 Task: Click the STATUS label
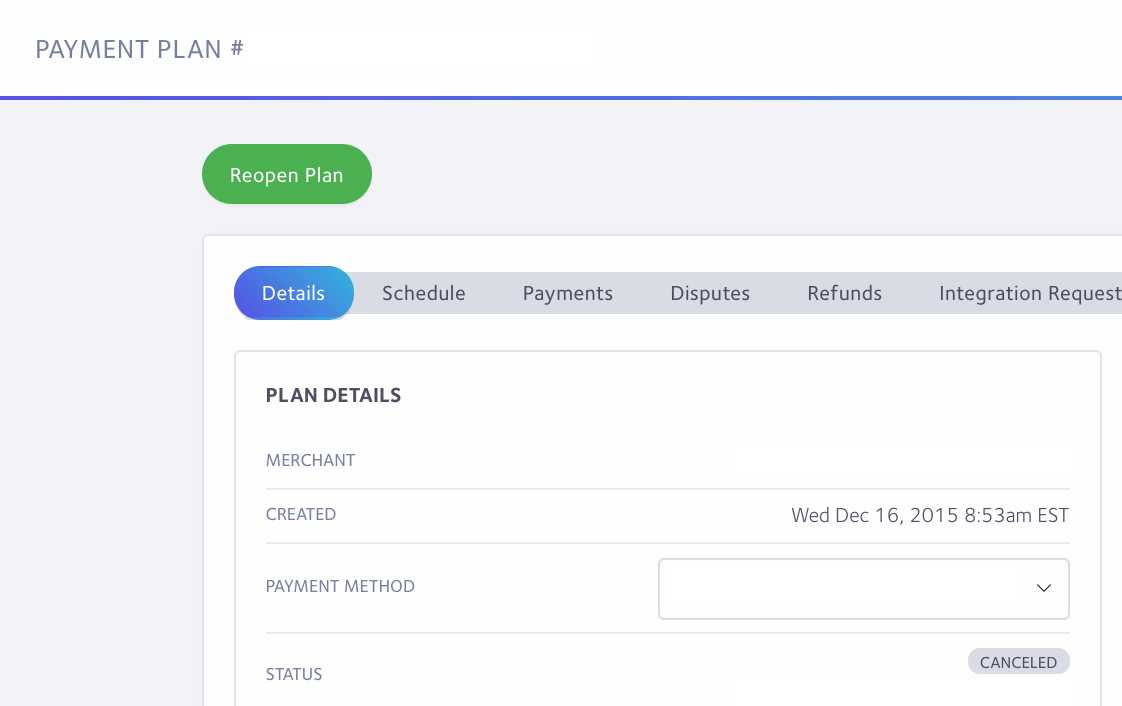pyautogui.click(x=294, y=674)
